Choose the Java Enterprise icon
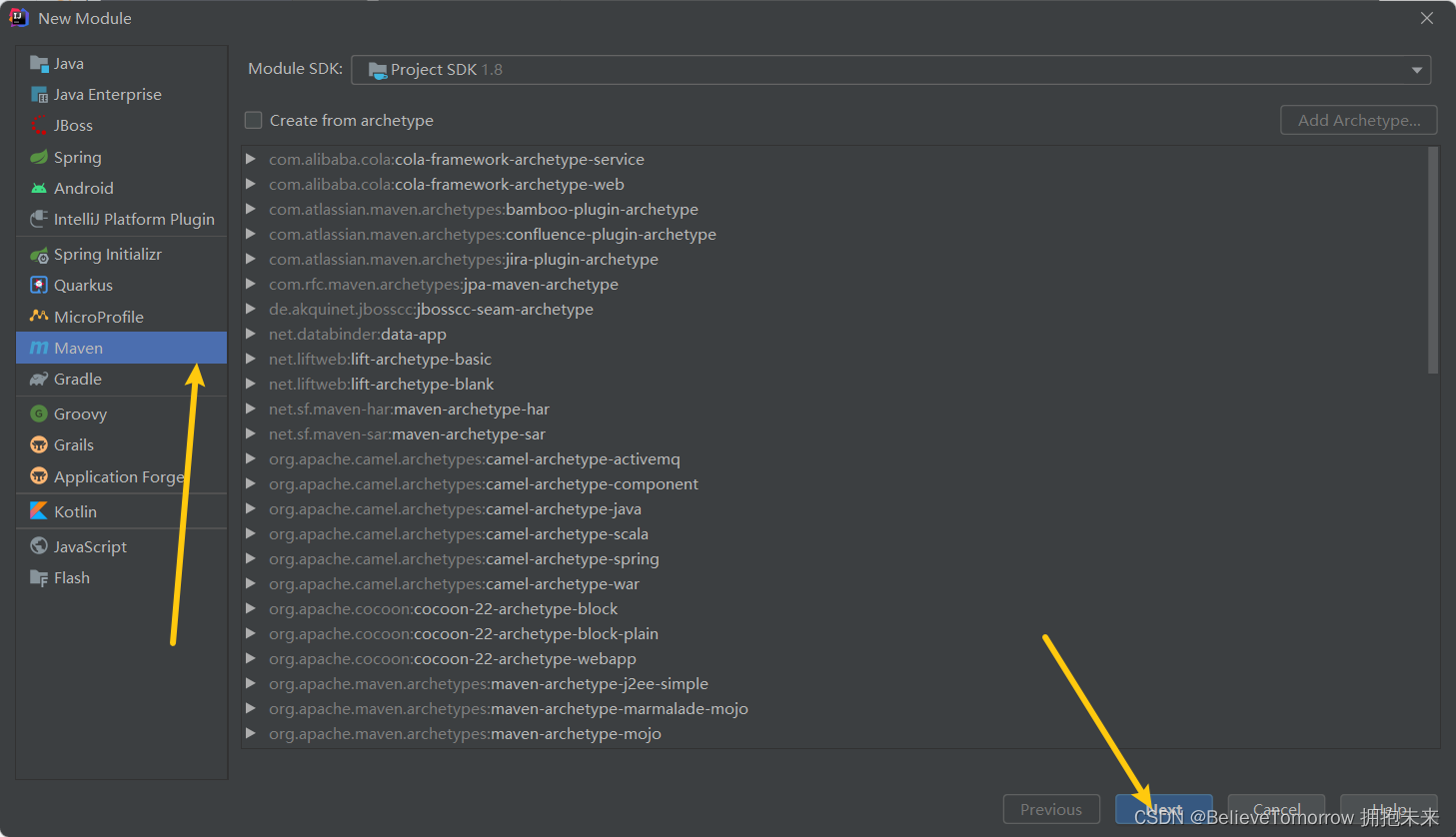 point(39,95)
